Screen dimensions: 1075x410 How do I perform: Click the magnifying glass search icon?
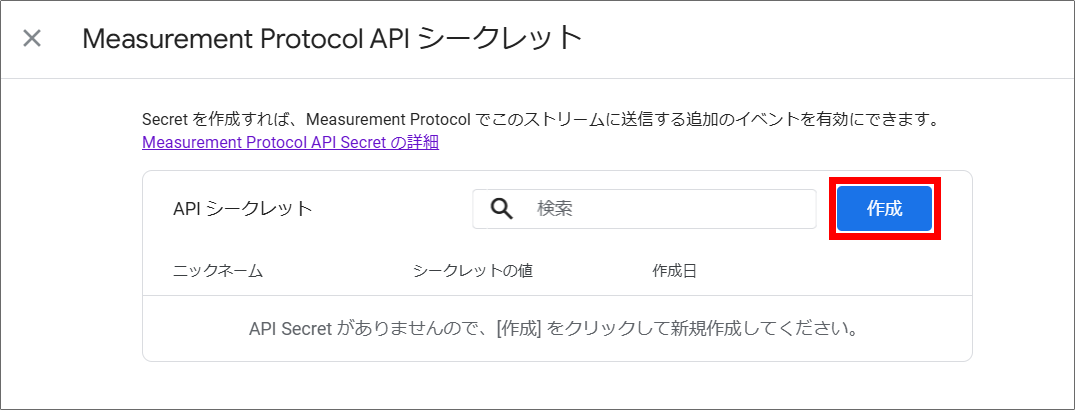click(x=501, y=208)
